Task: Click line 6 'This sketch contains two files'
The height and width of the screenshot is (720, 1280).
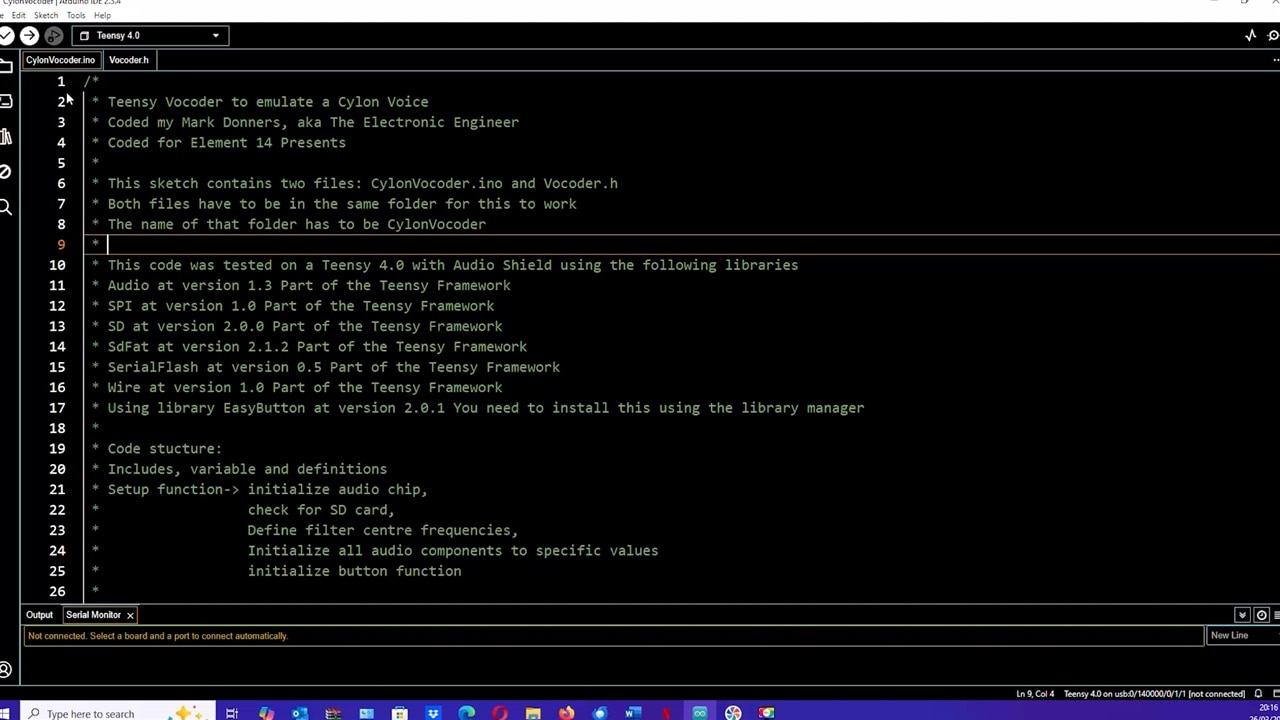Action: click(x=363, y=183)
